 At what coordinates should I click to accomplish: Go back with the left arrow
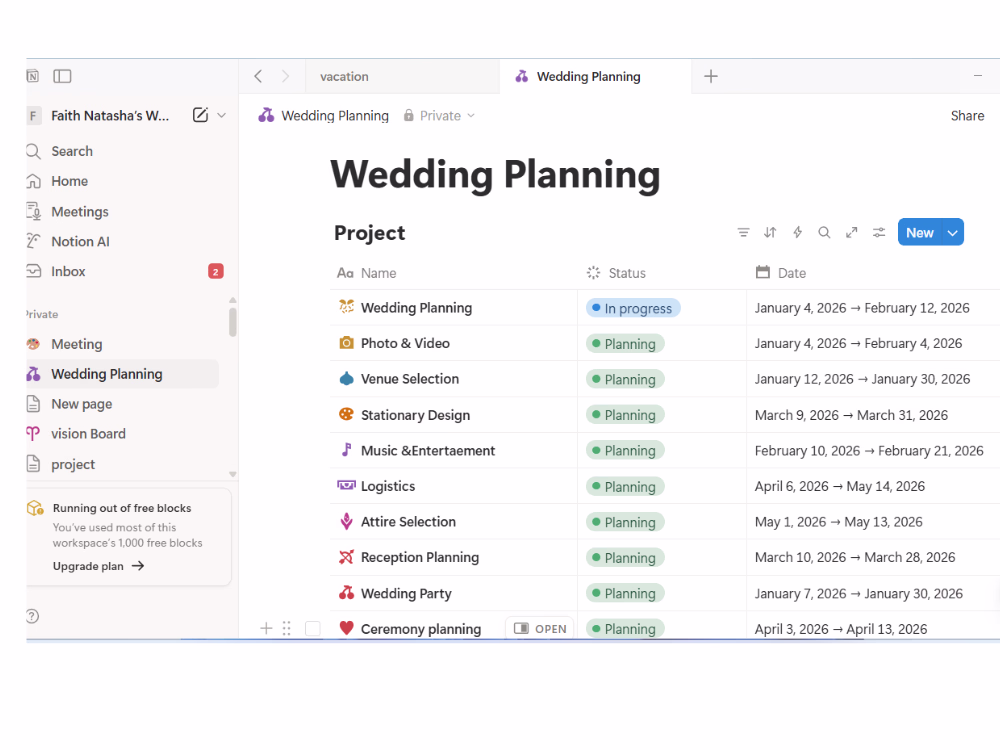(258, 77)
